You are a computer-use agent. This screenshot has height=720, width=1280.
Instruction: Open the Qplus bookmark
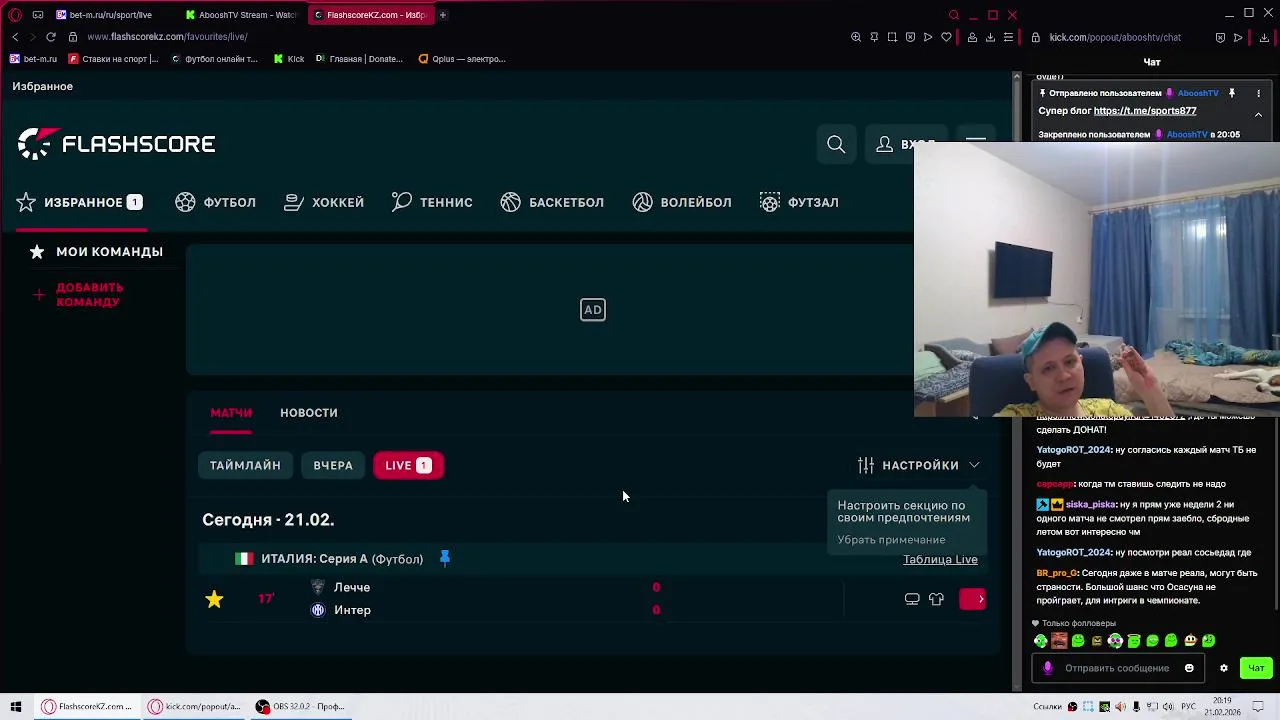pos(461,59)
